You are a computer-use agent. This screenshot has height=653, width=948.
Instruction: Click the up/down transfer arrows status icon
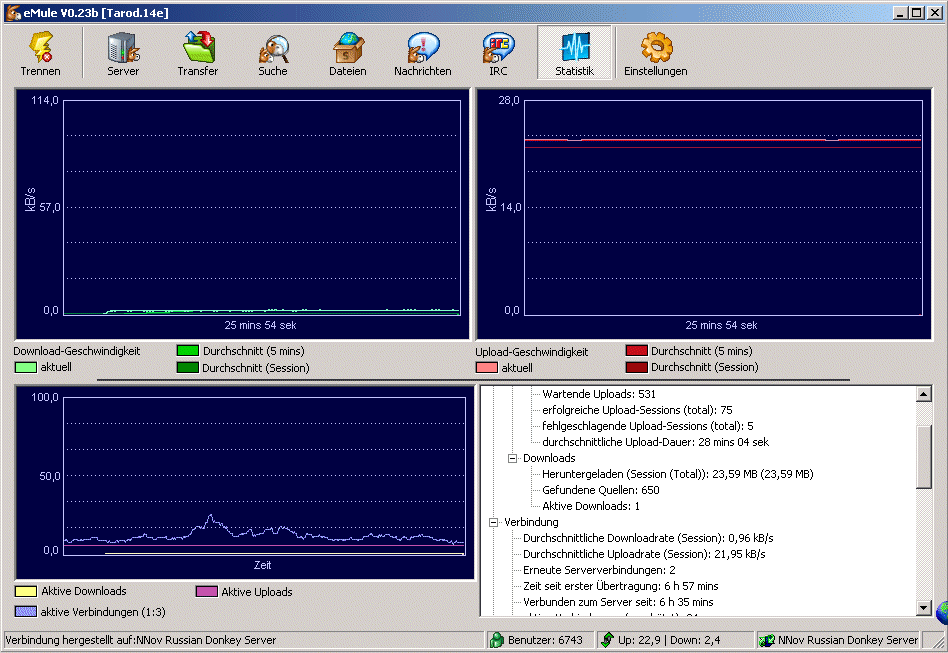click(607, 640)
